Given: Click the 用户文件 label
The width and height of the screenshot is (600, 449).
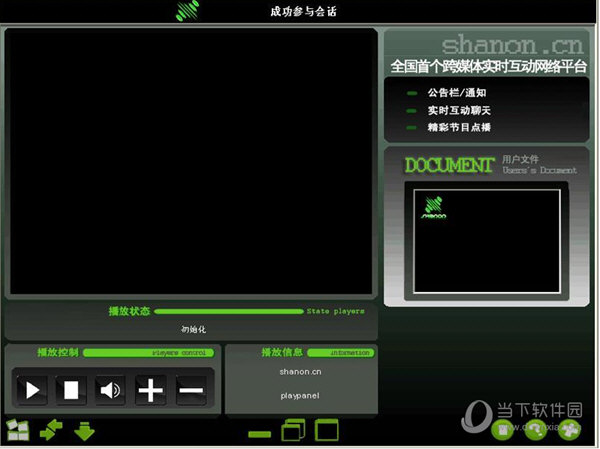Looking at the screenshot, I should click(x=520, y=159).
